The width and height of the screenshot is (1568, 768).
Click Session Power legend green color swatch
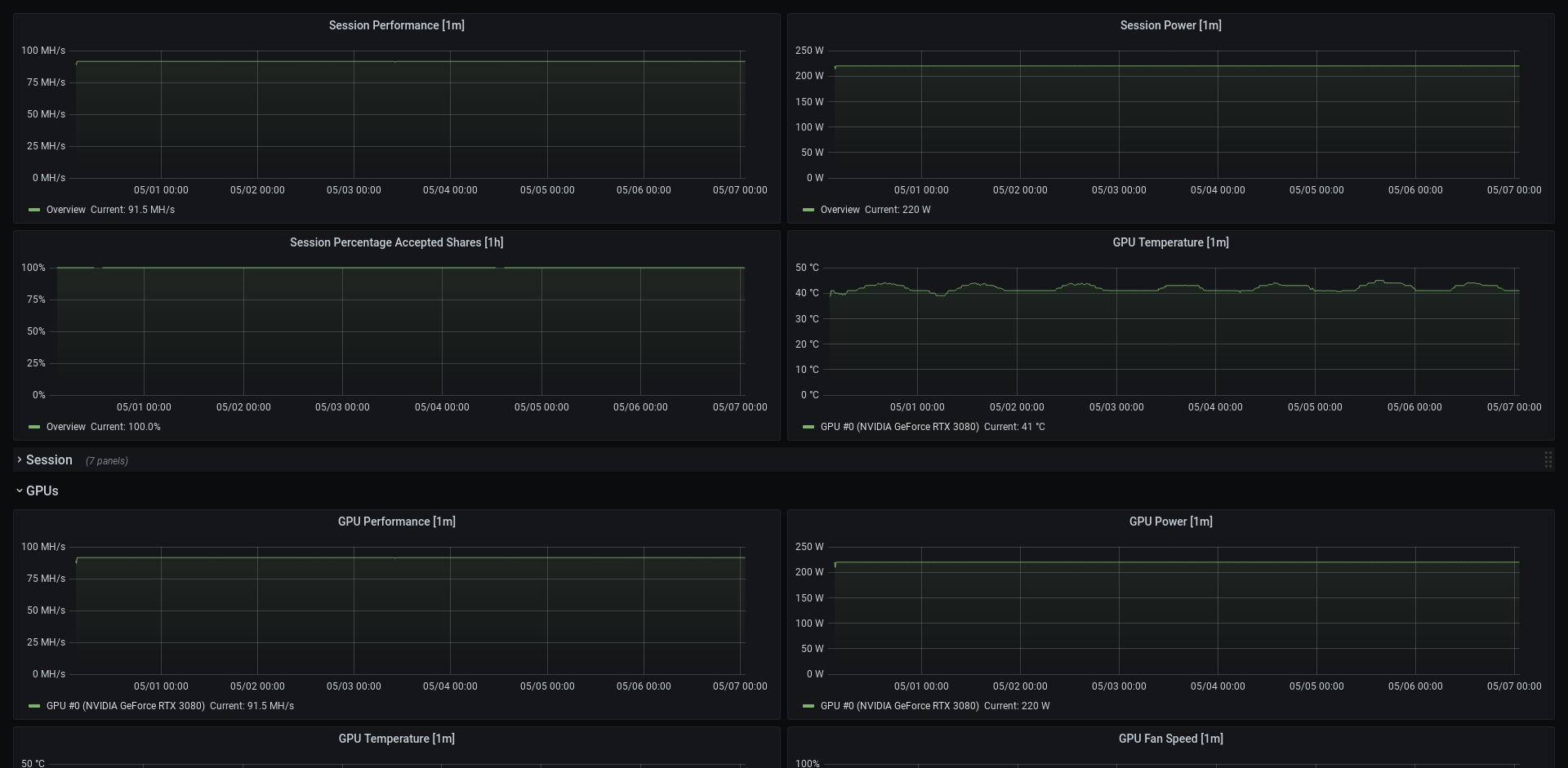pos(808,210)
